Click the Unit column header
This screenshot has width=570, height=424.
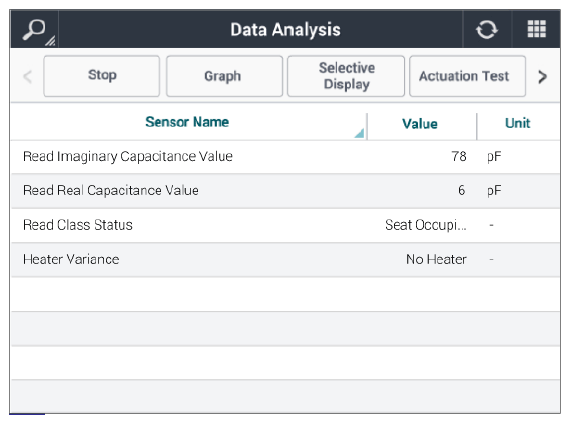517,123
